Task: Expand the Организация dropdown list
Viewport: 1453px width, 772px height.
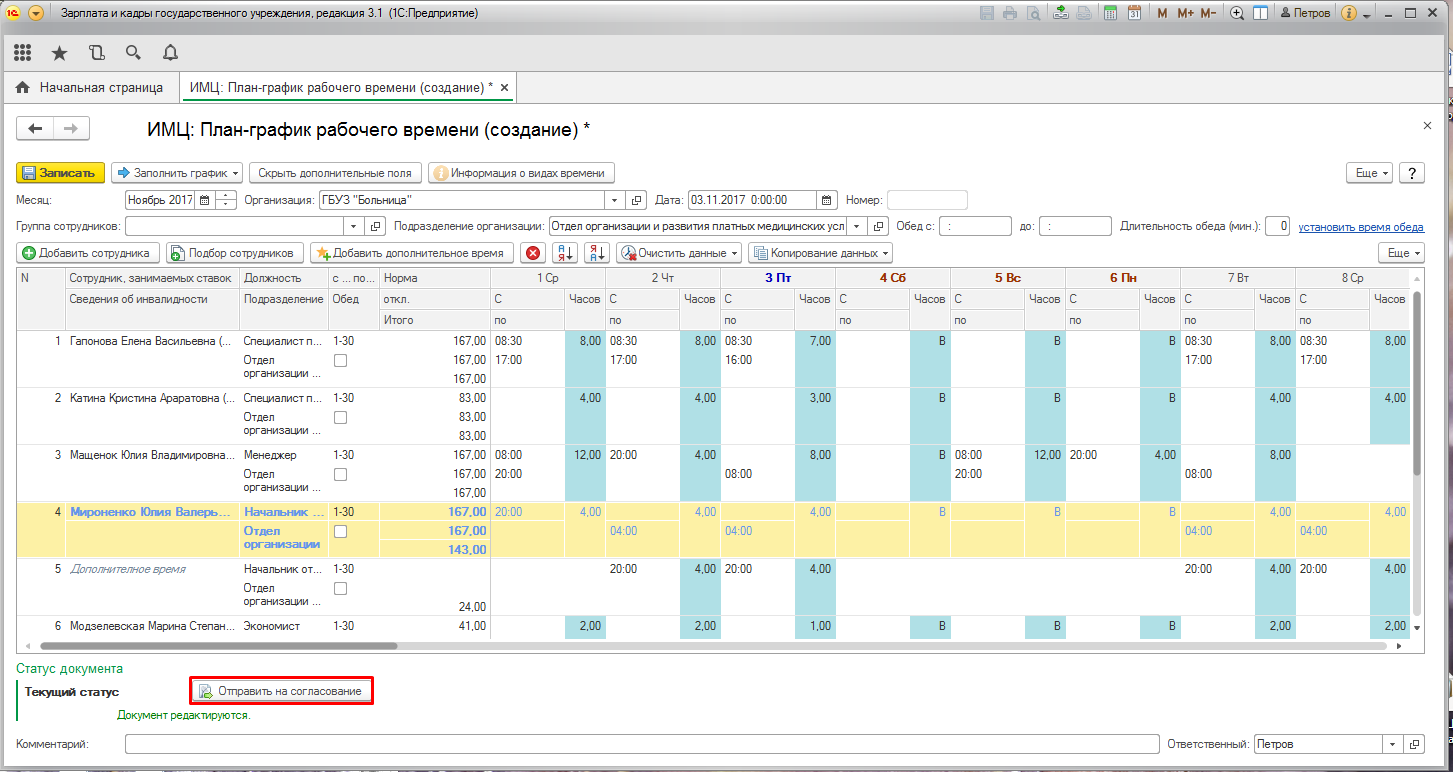Action: coord(615,200)
